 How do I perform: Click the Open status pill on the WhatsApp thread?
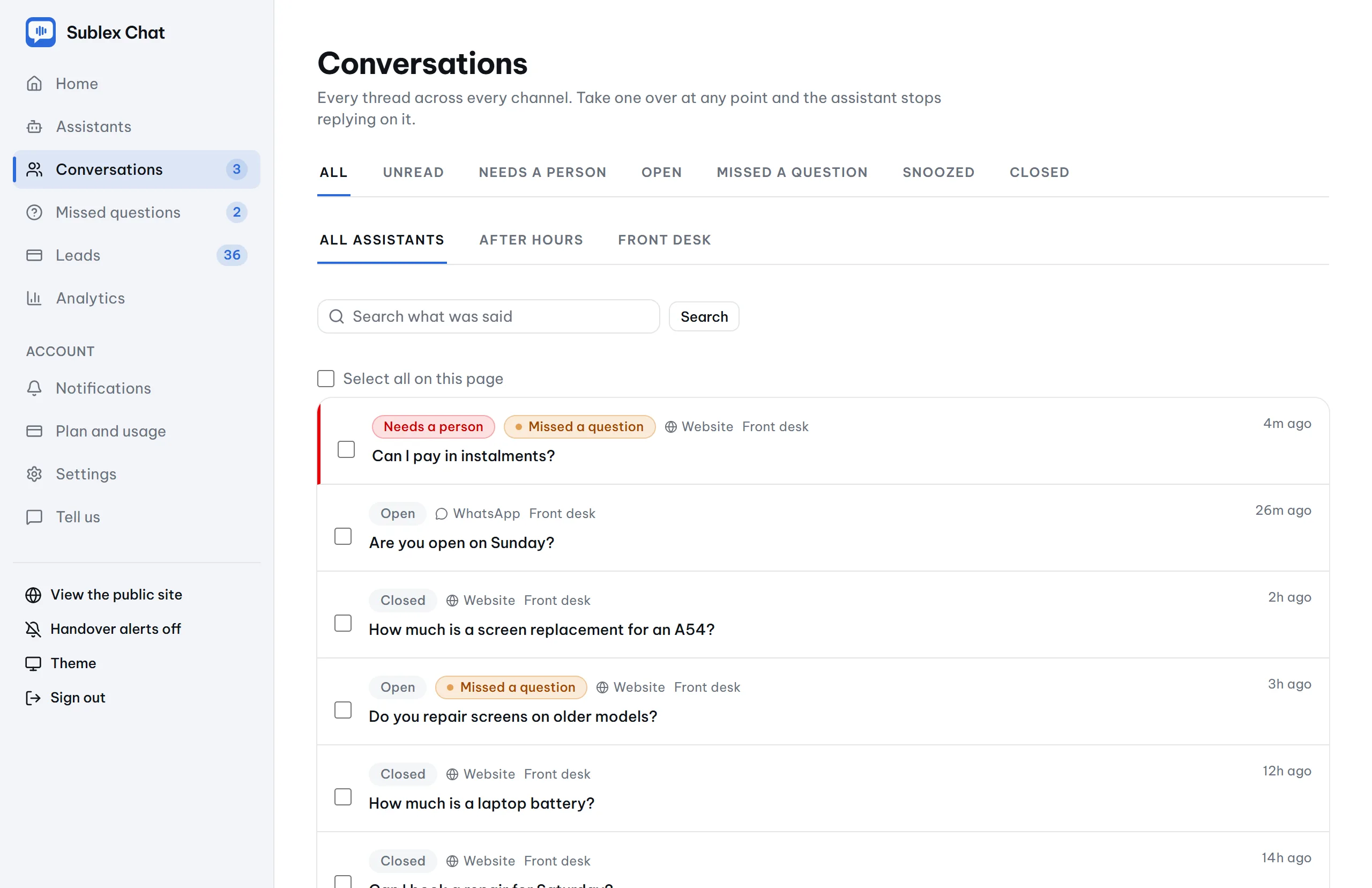tap(397, 514)
